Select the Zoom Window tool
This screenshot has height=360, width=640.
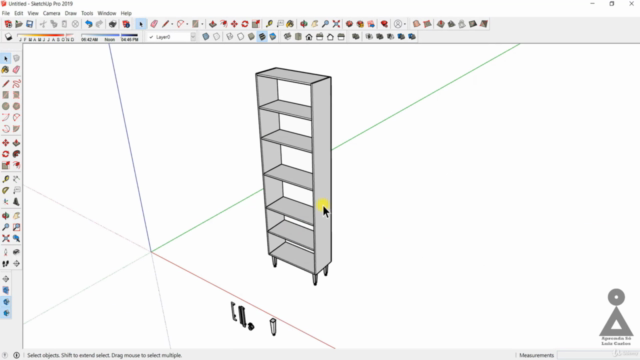[x=16, y=227]
